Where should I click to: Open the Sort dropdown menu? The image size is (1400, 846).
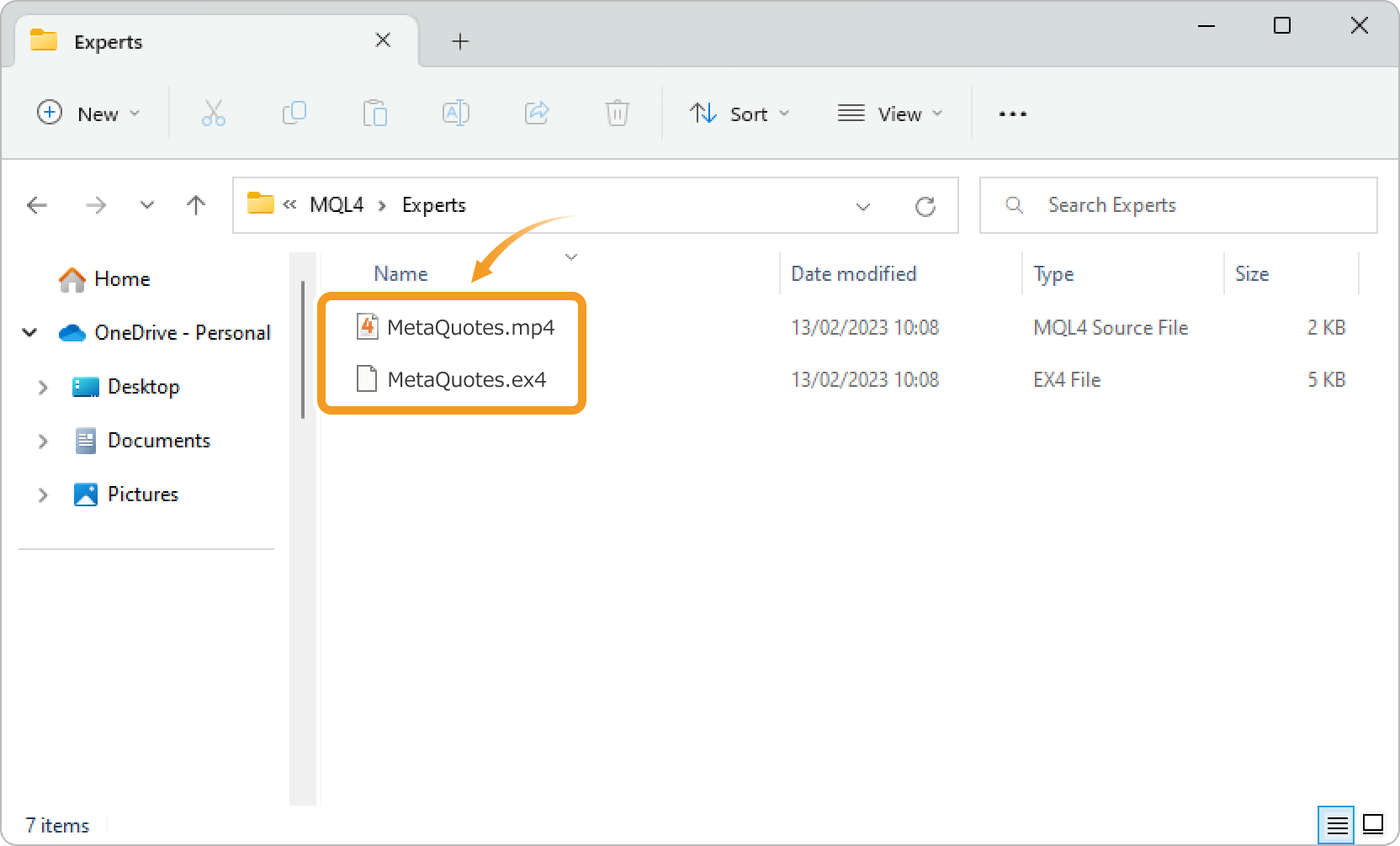pos(740,114)
